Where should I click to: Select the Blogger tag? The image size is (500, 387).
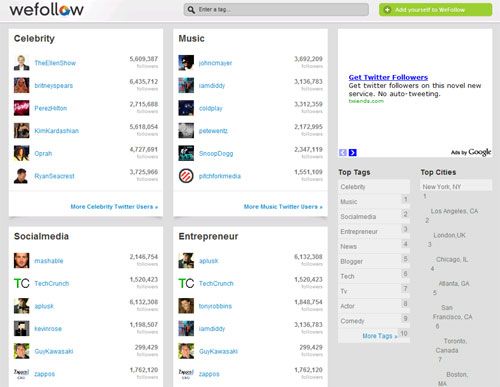(374, 261)
